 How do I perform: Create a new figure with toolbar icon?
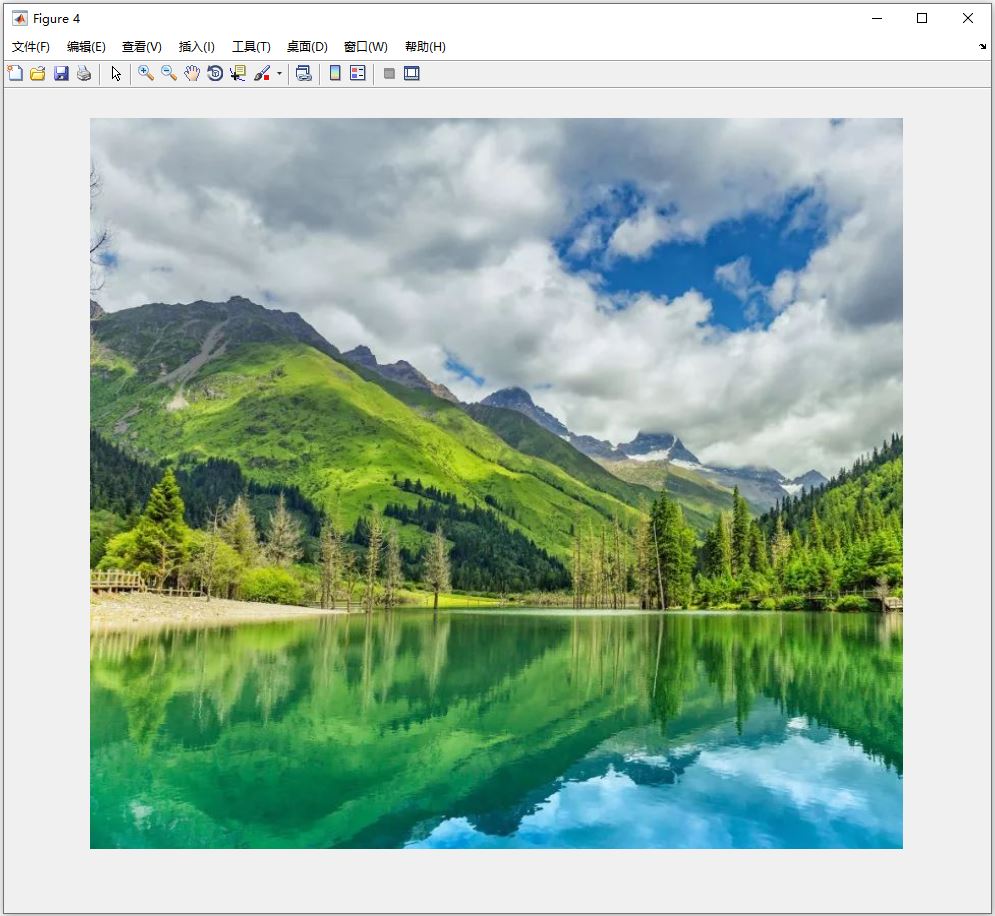pos(15,74)
